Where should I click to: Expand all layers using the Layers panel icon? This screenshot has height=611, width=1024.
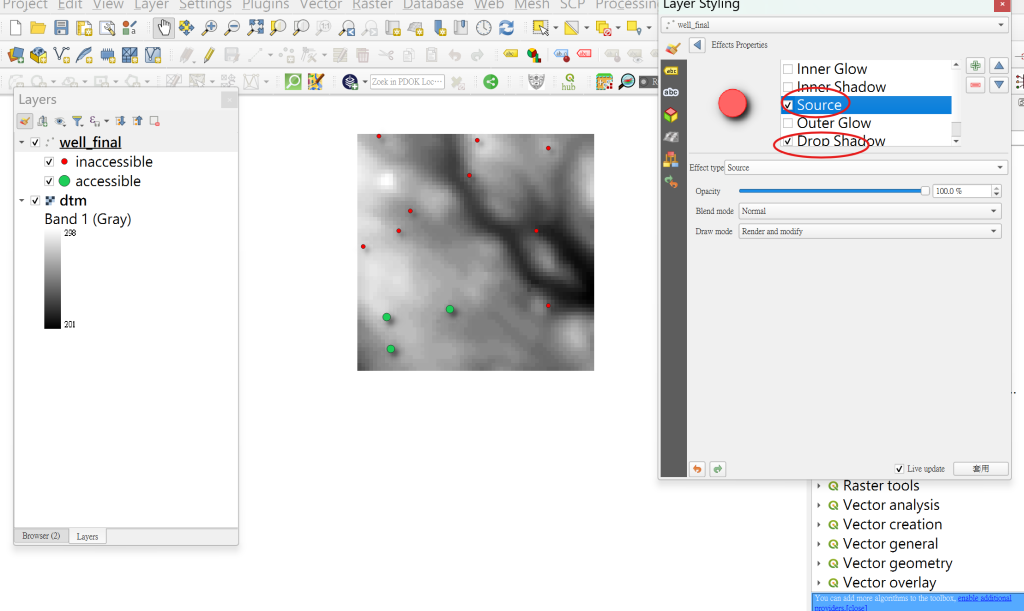(122, 121)
